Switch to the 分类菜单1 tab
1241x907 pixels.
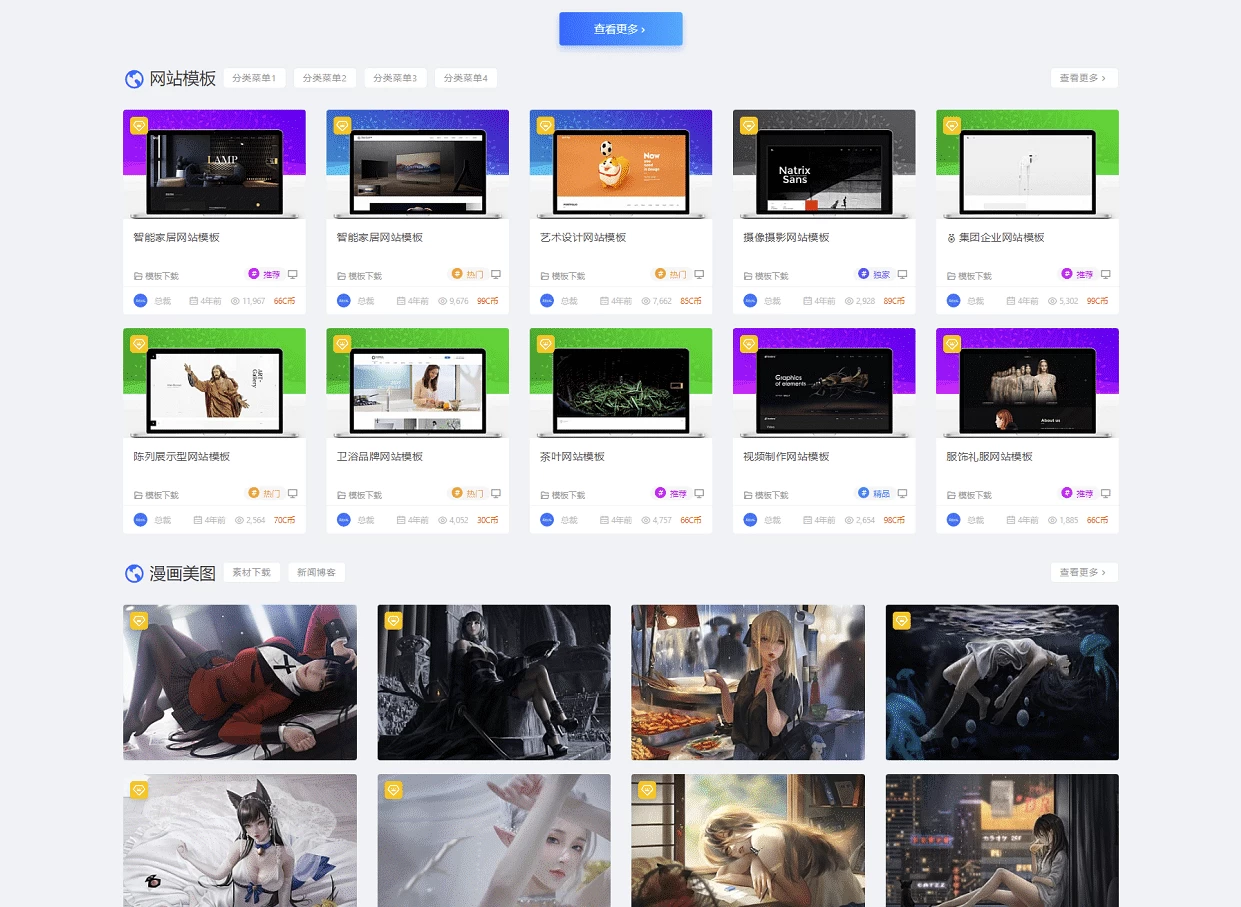pyautogui.click(x=254, y=78)
